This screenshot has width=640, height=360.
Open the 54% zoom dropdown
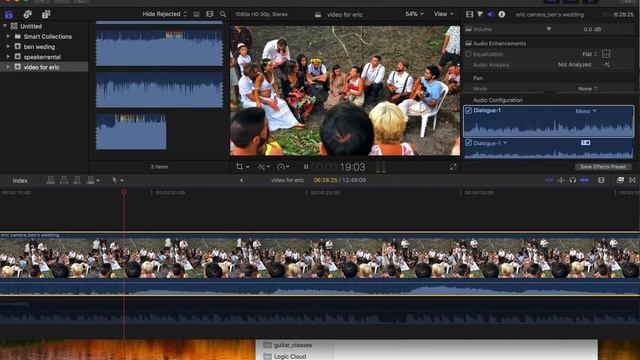[414, 14]
